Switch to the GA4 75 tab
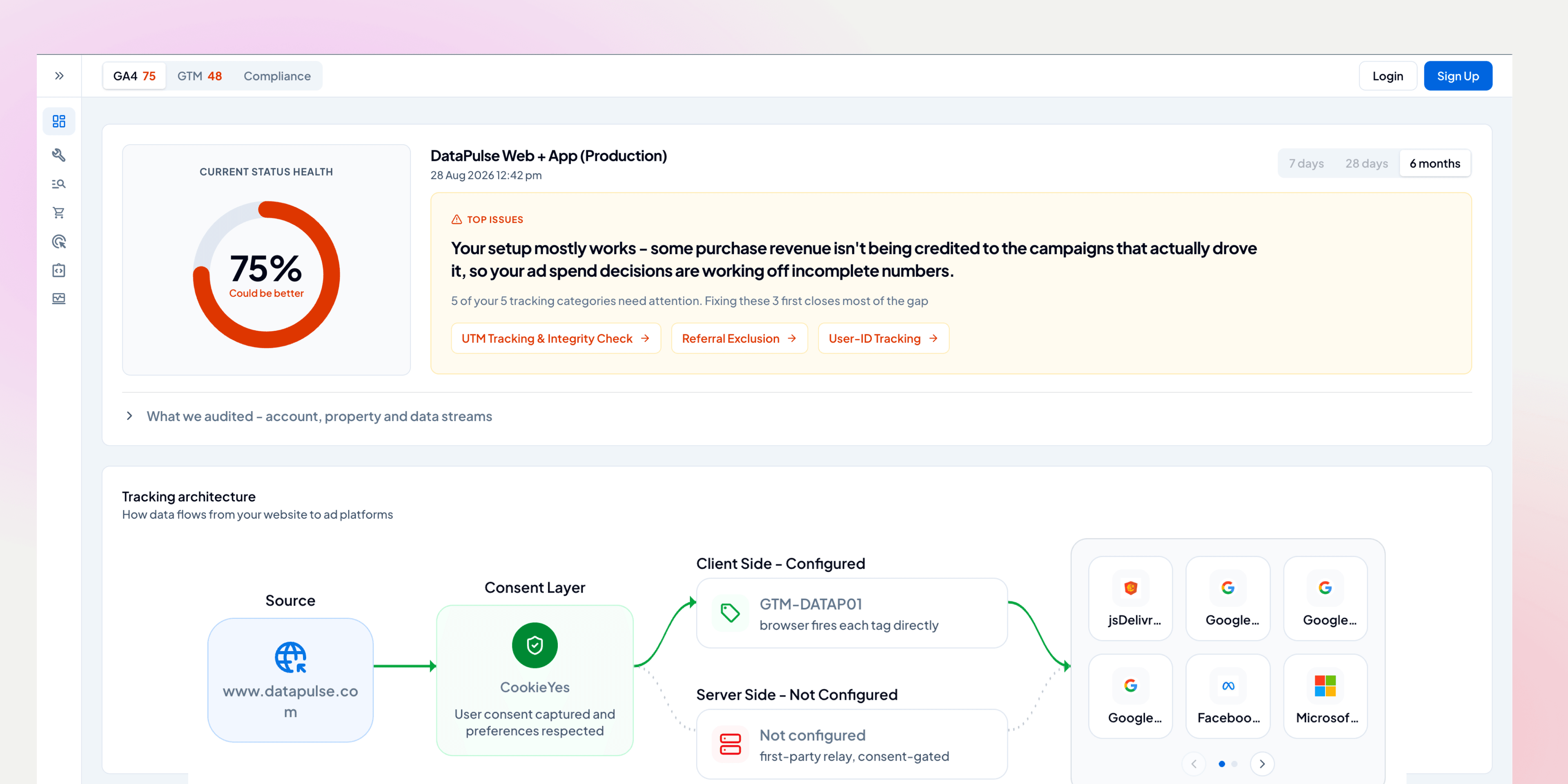Viewport: 1568px width, 784px height. coord(134,76)
